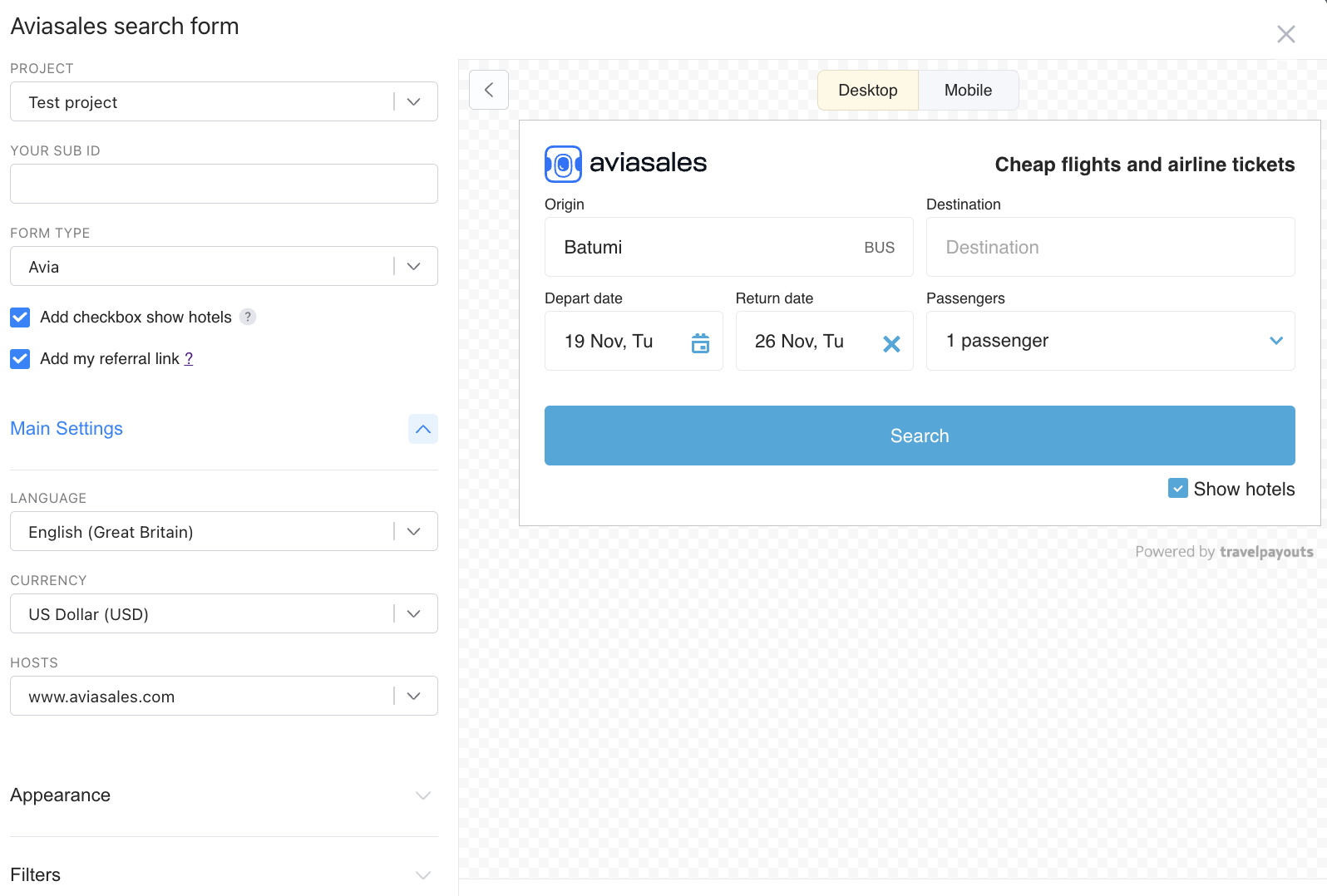Image resolution: width=1327 pixels, height=896 pixels.
Task: Open the Passengers dropdown
Action: click(x=1110, y=341)
